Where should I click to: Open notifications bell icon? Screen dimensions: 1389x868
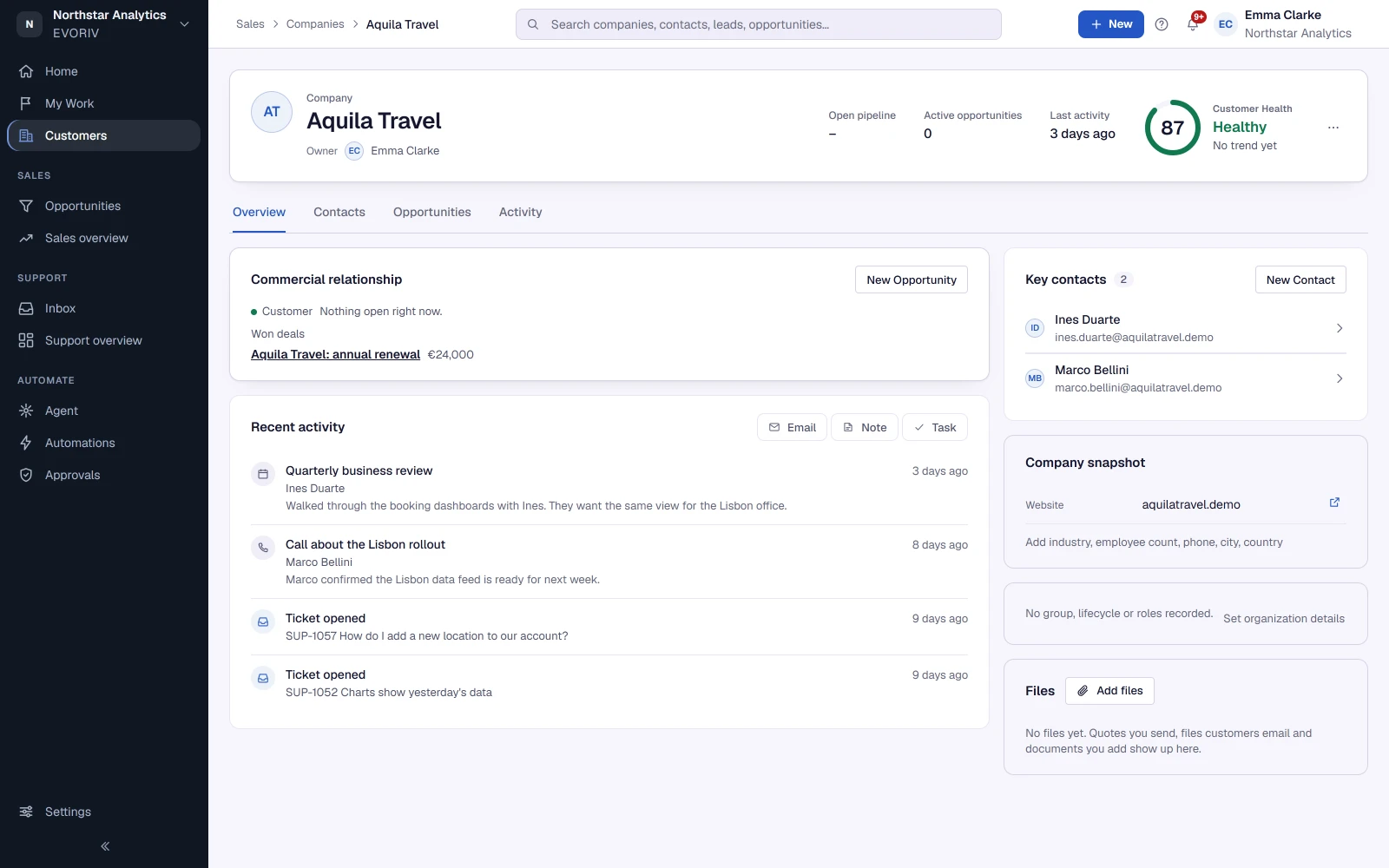[x=1193, y=24]
